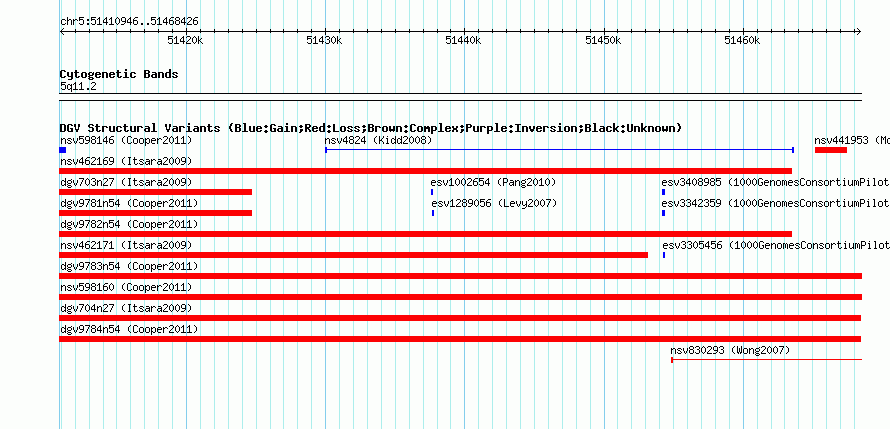Screen dimensions: 890x429
Task: Click the nsv462169 (Itsara2009) label
Action: [126, 161]
